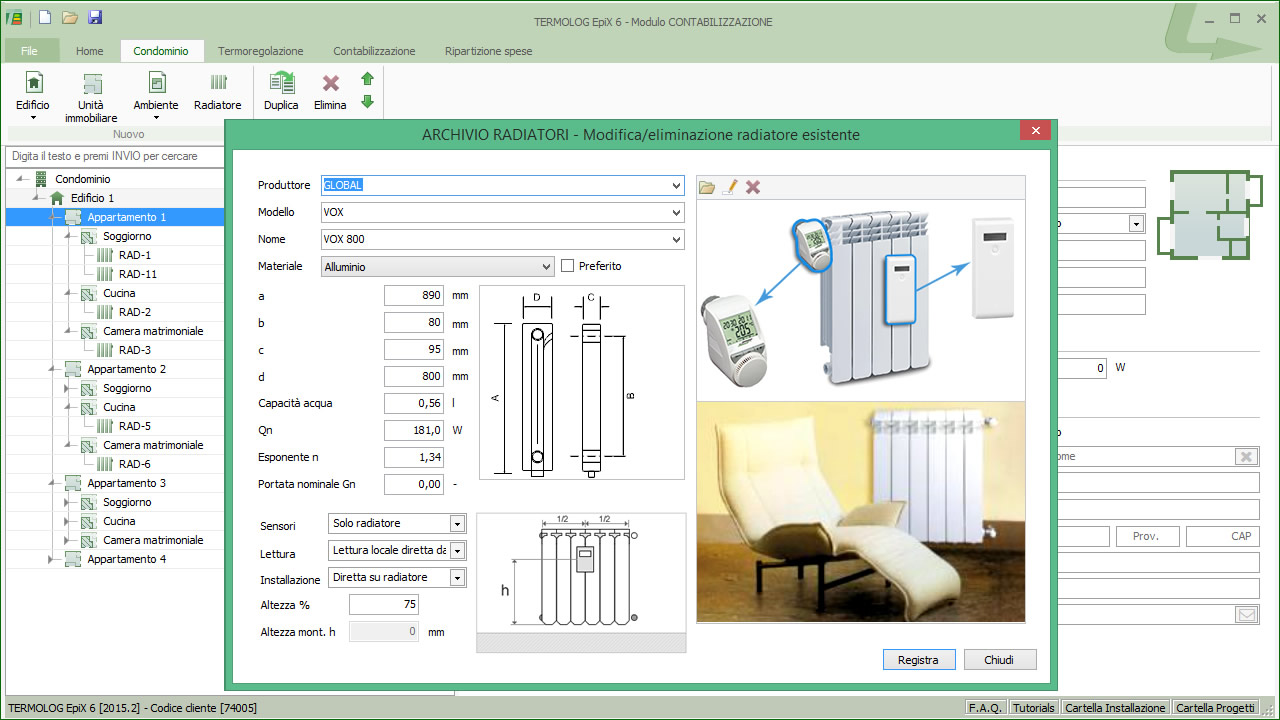Click the Elimina red X icon
The height and width of the screenshot is (720, 1280).
pos(330,84)
